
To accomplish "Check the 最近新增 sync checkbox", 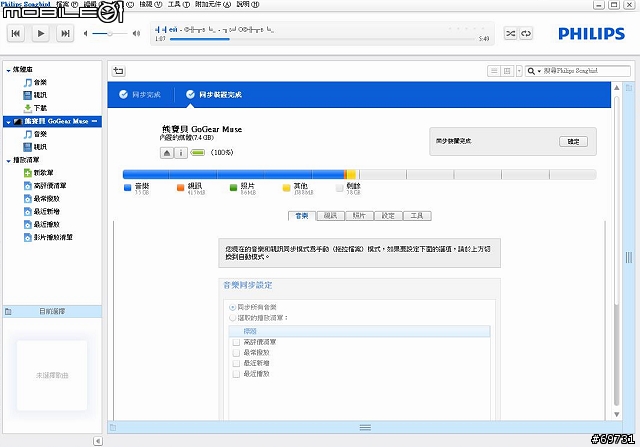I will tap(236, 363).
